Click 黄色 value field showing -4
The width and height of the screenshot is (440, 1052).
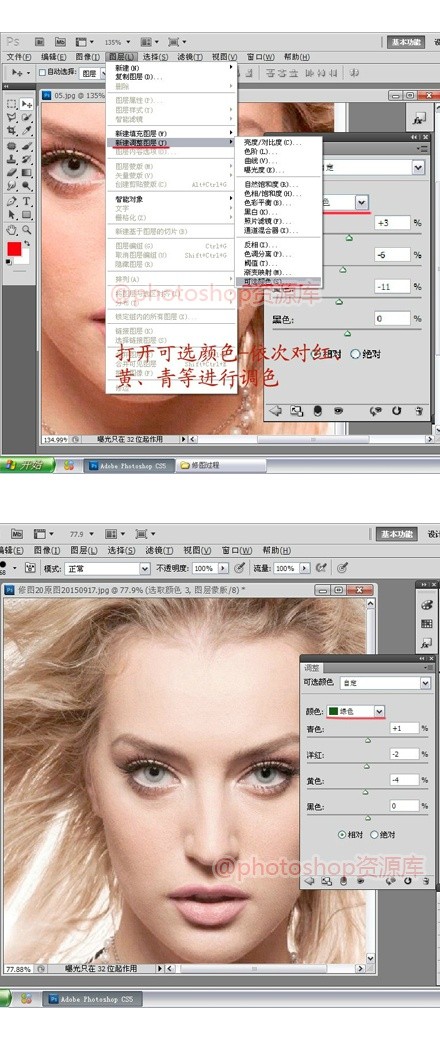point(404,780)
